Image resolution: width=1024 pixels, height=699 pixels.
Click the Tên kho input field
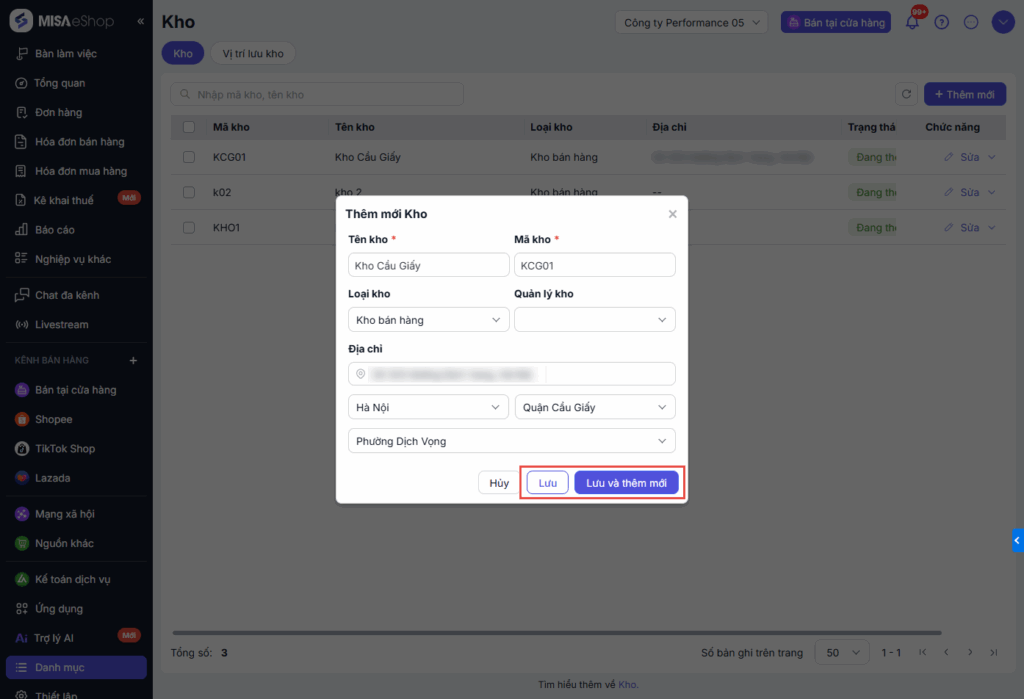429,265
